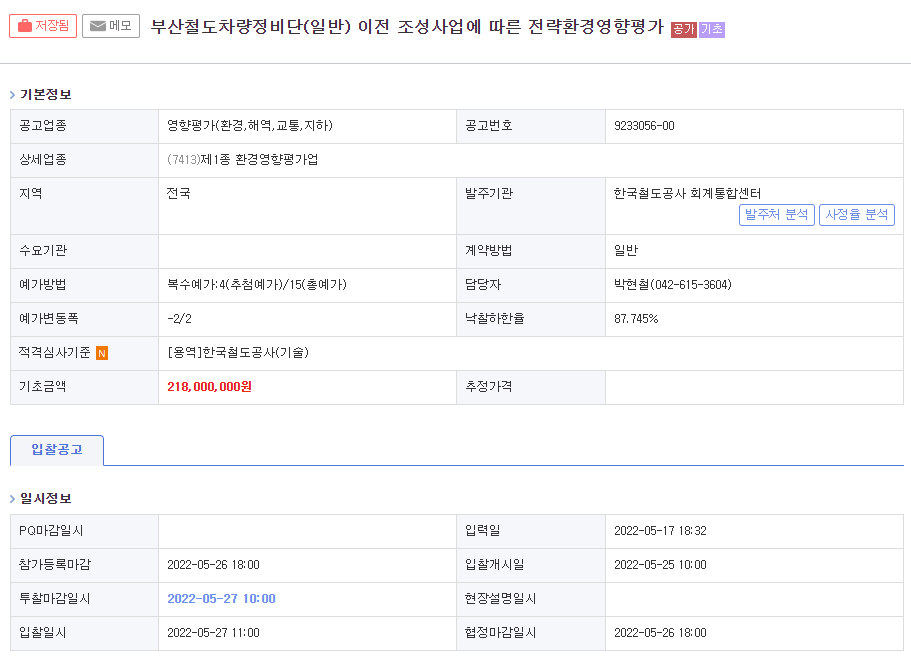
Task: Click 입력일 value 2022-05-17 18:32
Action: point(661,531)
